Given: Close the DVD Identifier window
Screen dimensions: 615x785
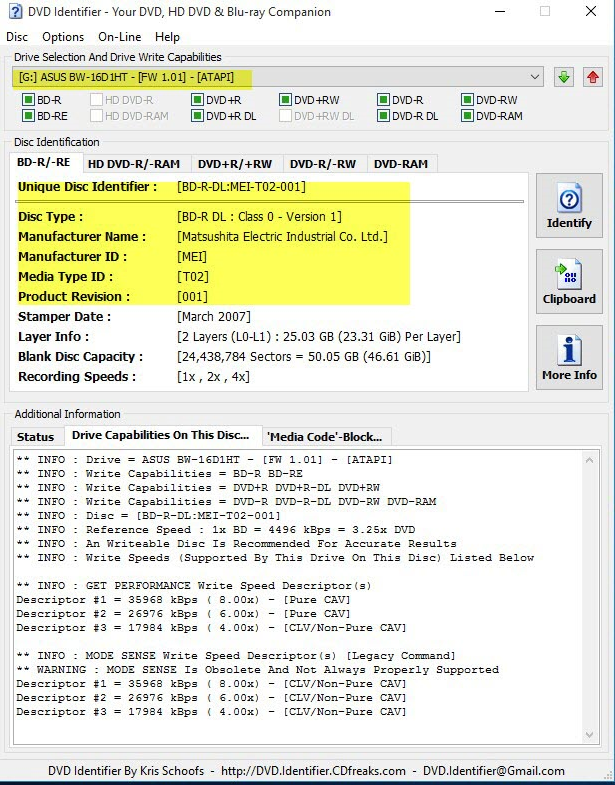Looking at the screenshot, I should coord(591,12).
